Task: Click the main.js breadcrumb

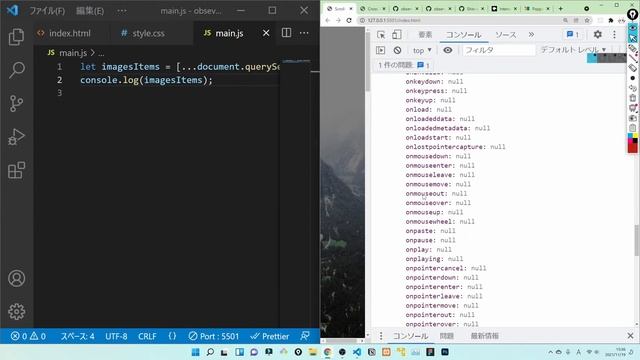Action: click(73, 53)
